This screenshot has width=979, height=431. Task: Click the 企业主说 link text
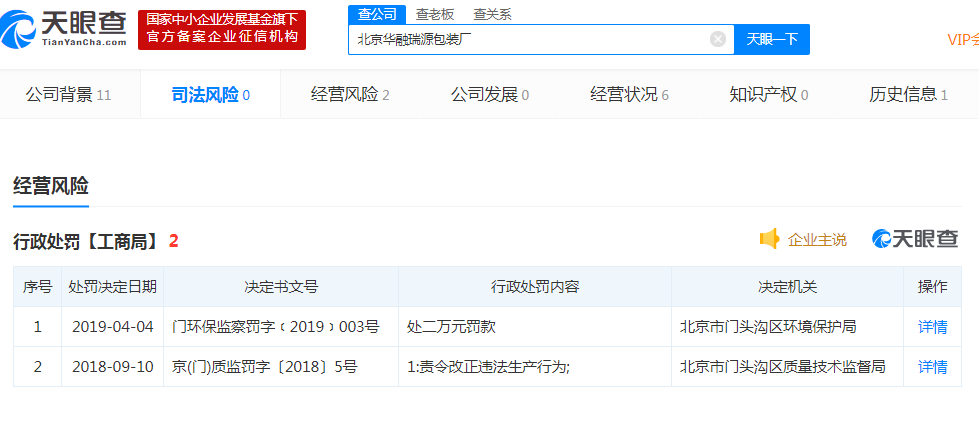click(x=817, y=239)
